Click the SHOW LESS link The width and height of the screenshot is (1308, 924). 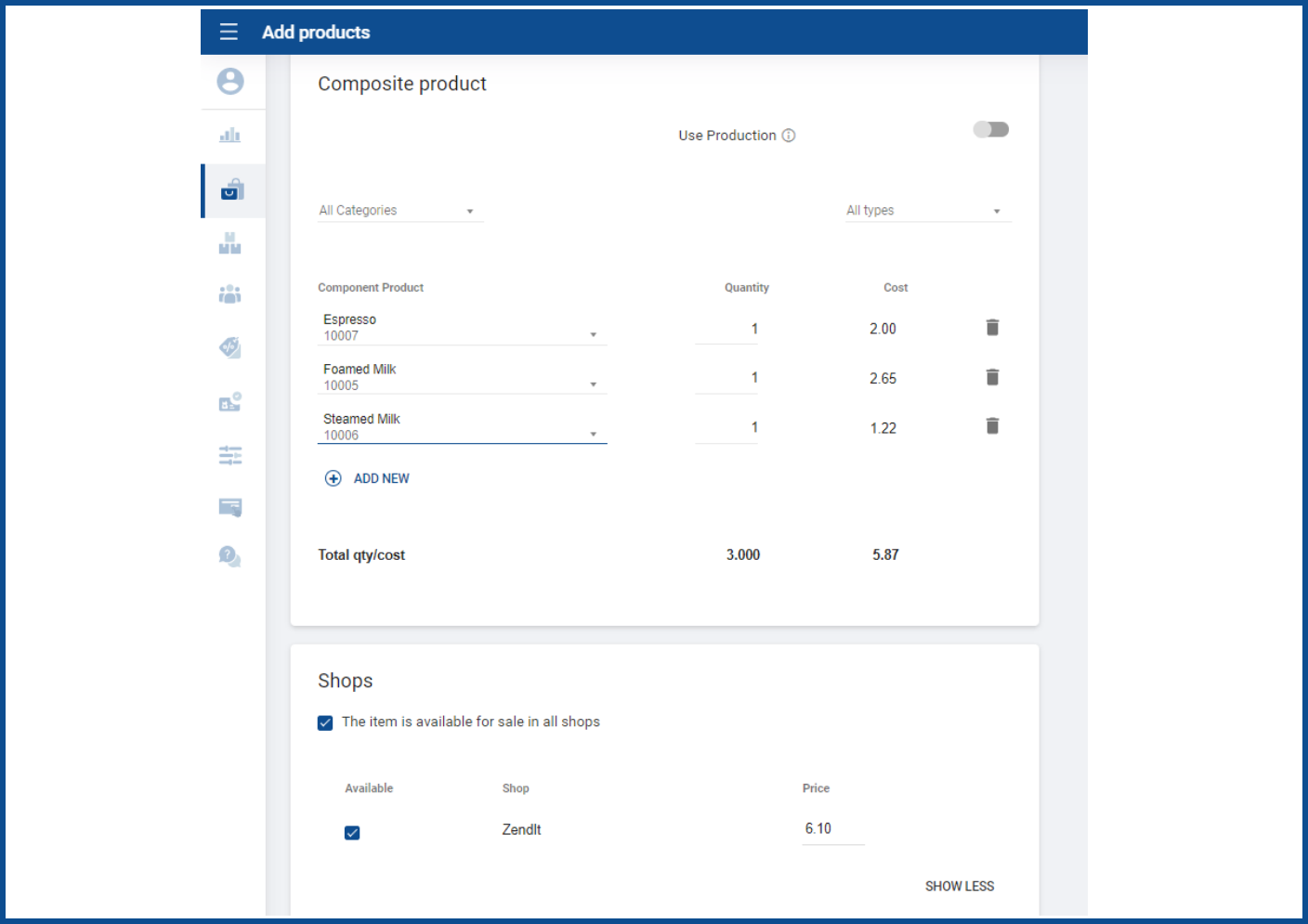tap(959, 887)
